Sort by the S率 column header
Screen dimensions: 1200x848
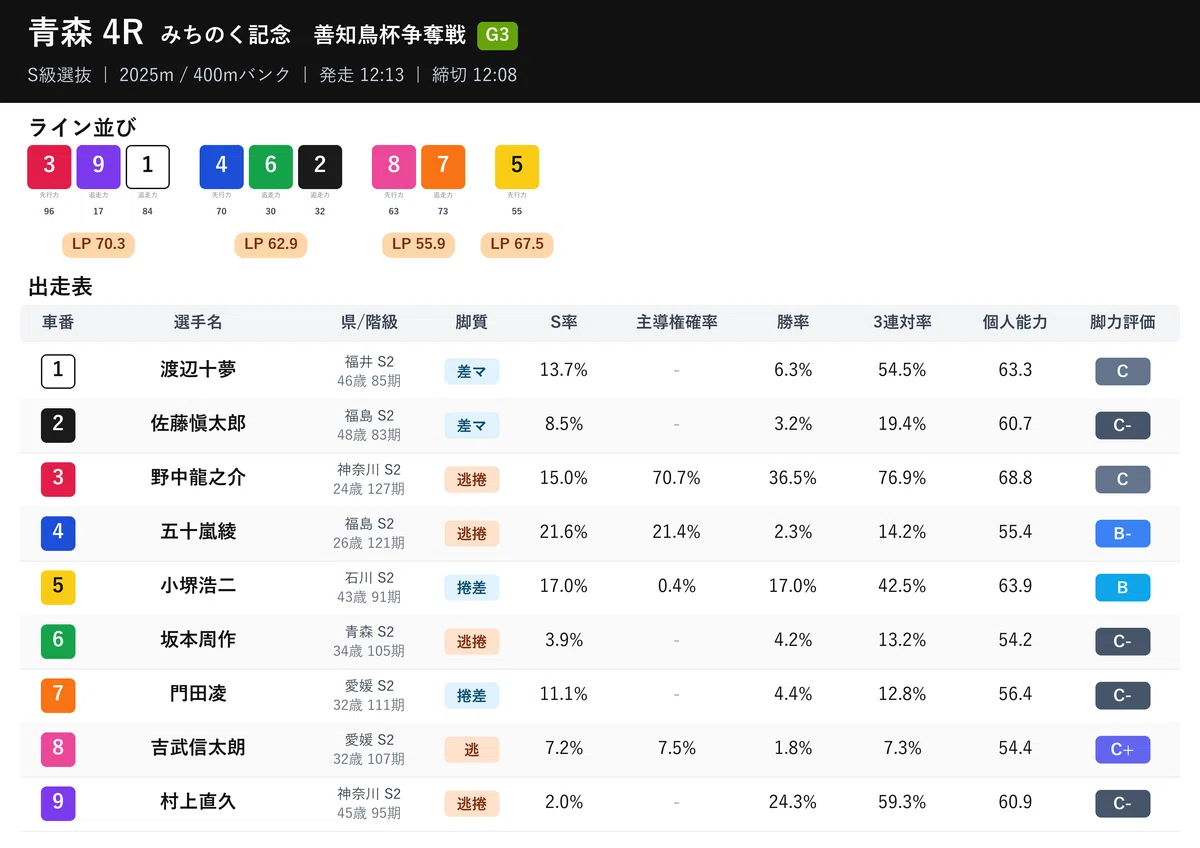[x=564, y=322]
